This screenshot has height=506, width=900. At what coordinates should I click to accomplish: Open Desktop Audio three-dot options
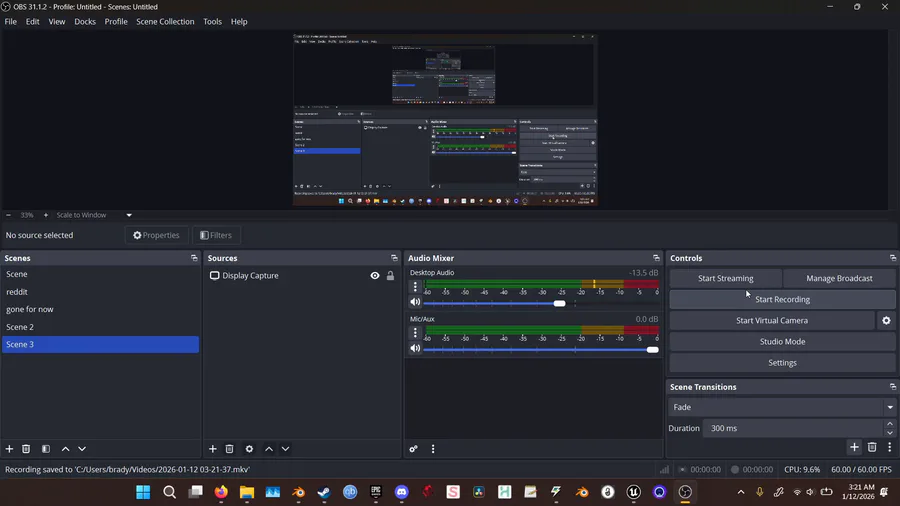415,286
